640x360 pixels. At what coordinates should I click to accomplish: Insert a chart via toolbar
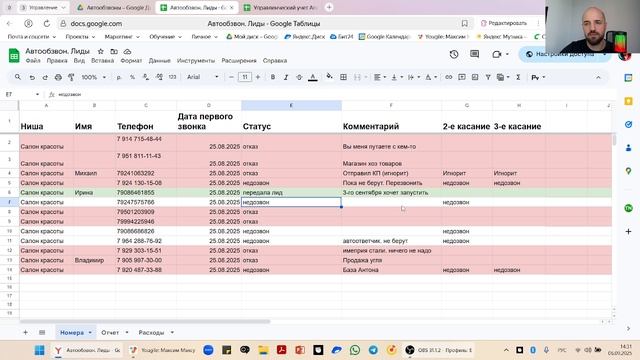(475, 77)
